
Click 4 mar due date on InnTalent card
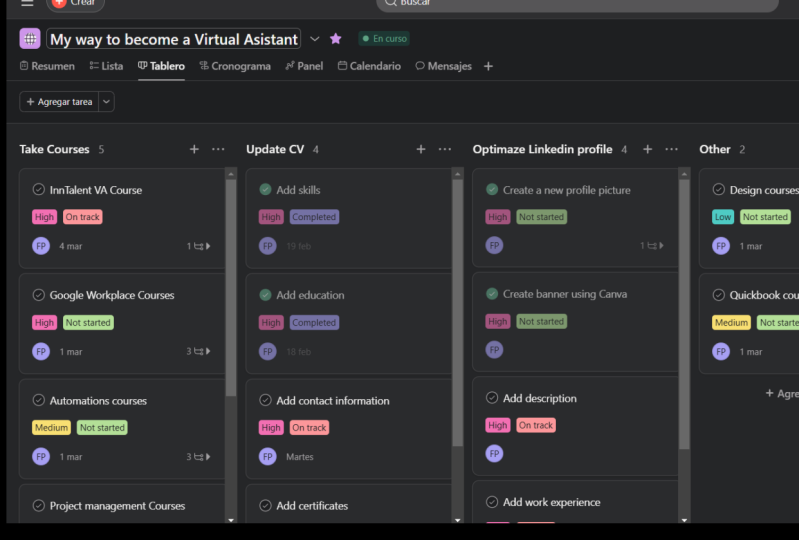pyautogui.click(x=71, y=247)
